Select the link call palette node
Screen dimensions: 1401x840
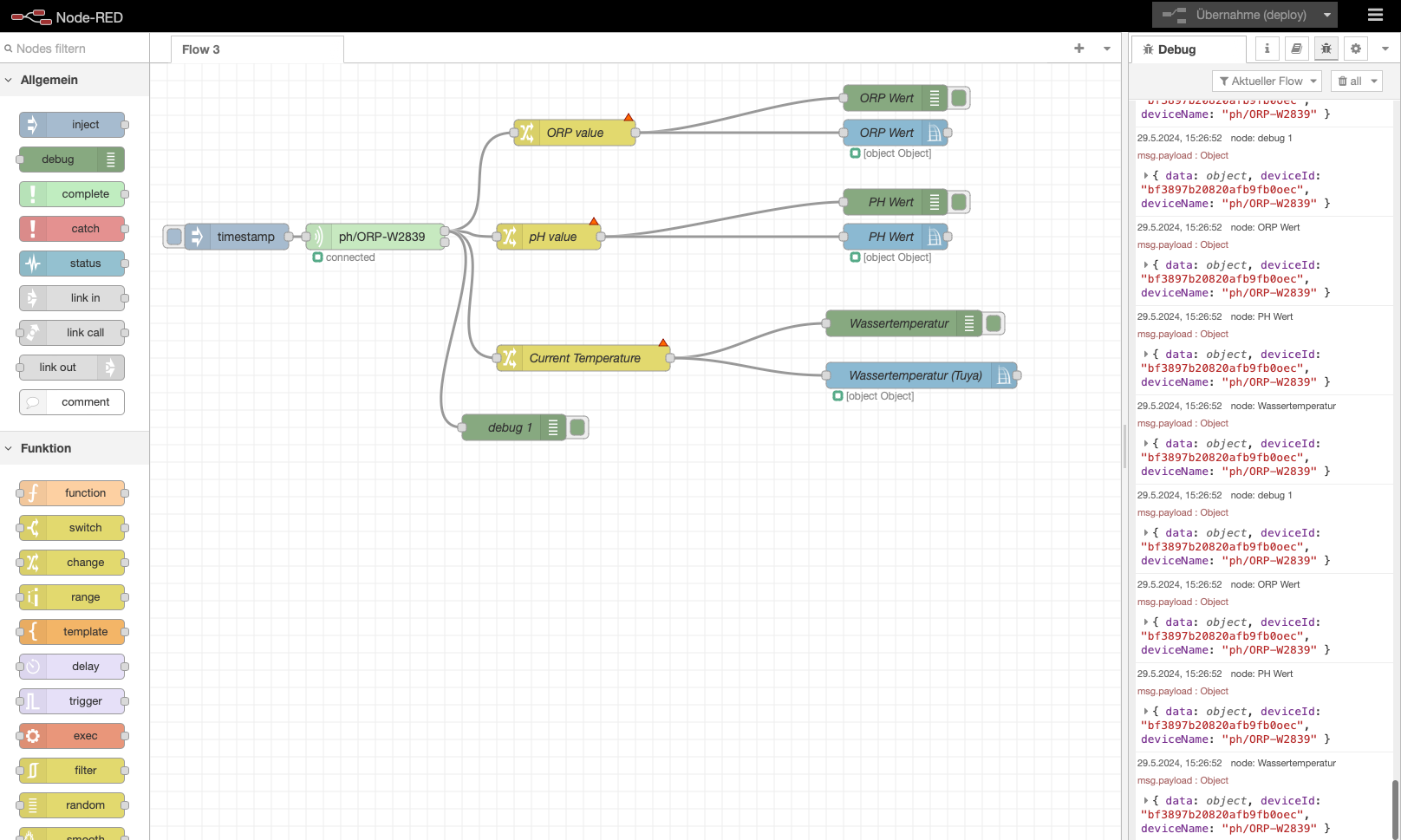pyautogui.click(x=72, y=333)
